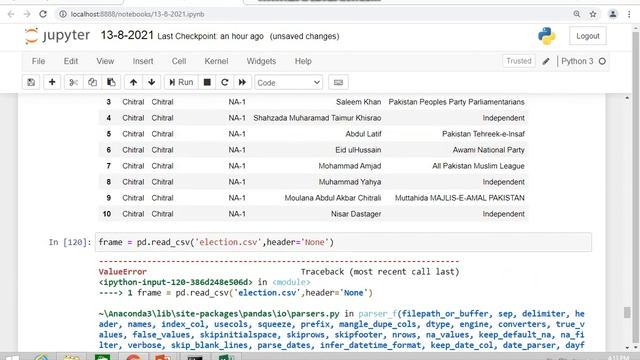Select cell 'Saleem Khan' in the table
Screen dimensions: 640x360
pyautogui.click(x=358, y=102)
